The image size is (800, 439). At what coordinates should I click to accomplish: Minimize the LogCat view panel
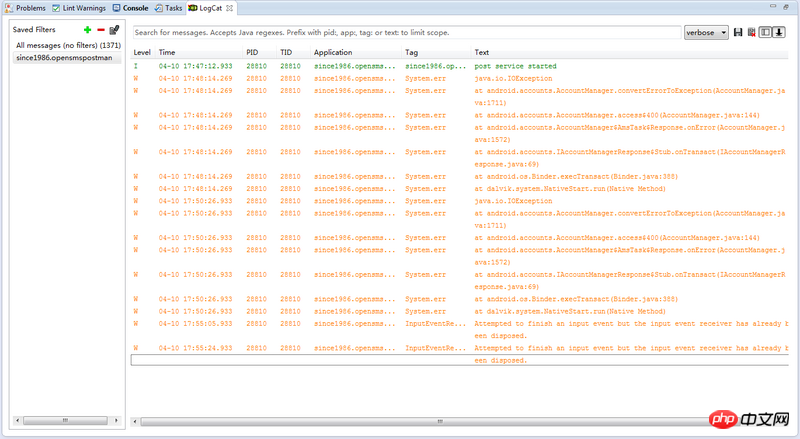pos(773,6)
